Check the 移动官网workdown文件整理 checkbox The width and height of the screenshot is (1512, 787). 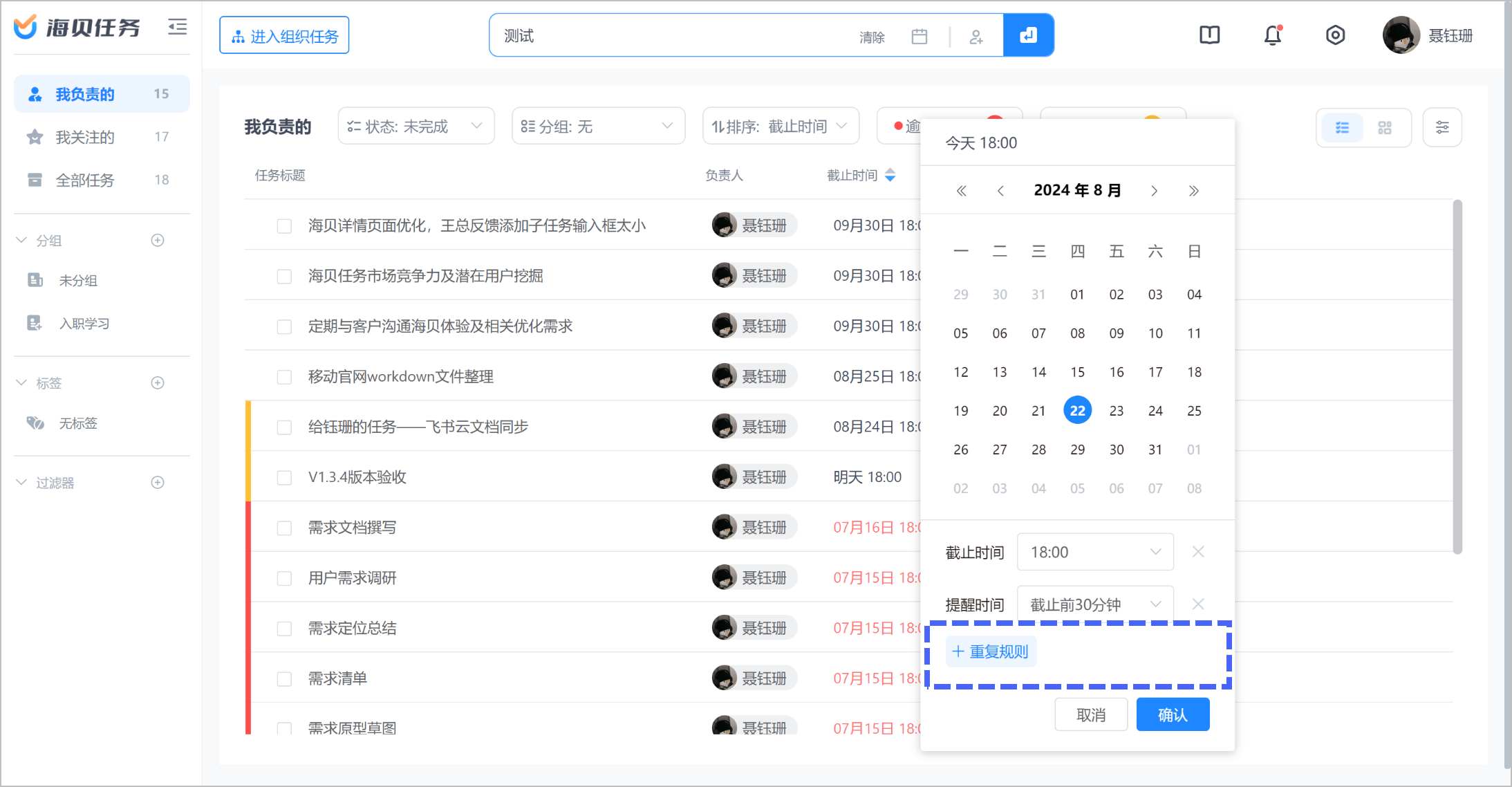click(284, 377)
